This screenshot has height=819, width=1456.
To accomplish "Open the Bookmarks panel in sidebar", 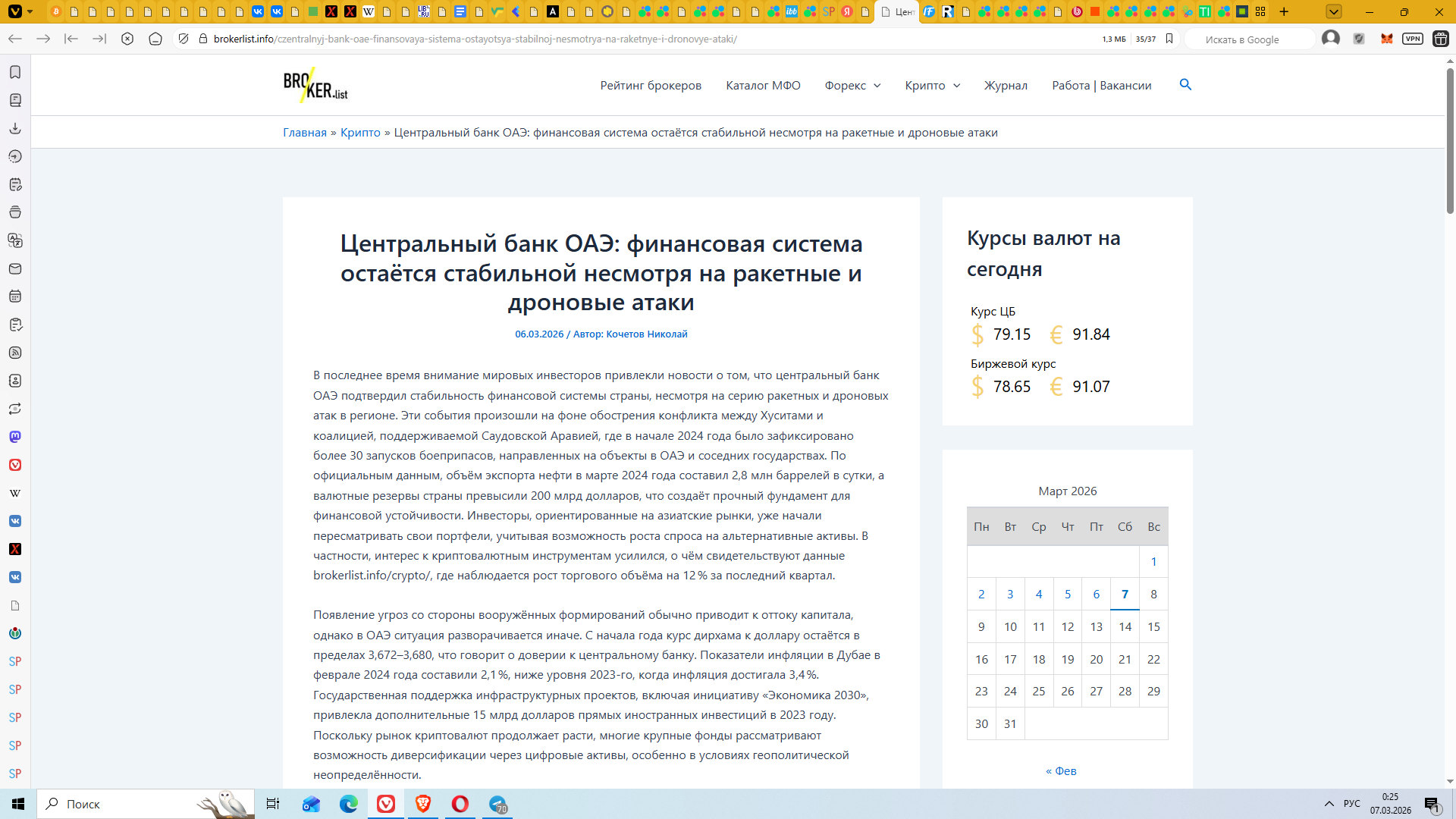I will 15,72.
